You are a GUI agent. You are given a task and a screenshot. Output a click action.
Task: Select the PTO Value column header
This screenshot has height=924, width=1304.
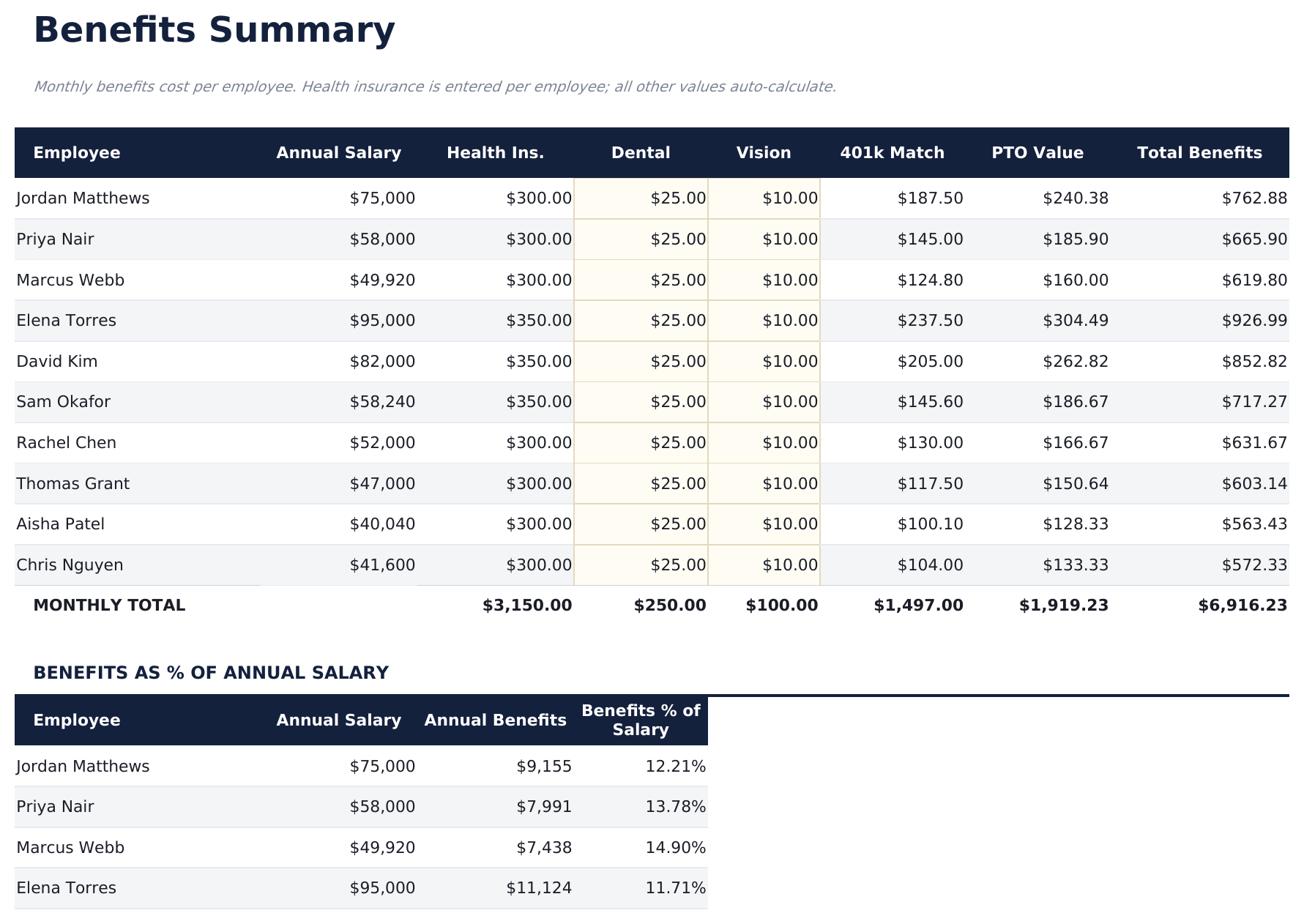tap(1037, 152)
